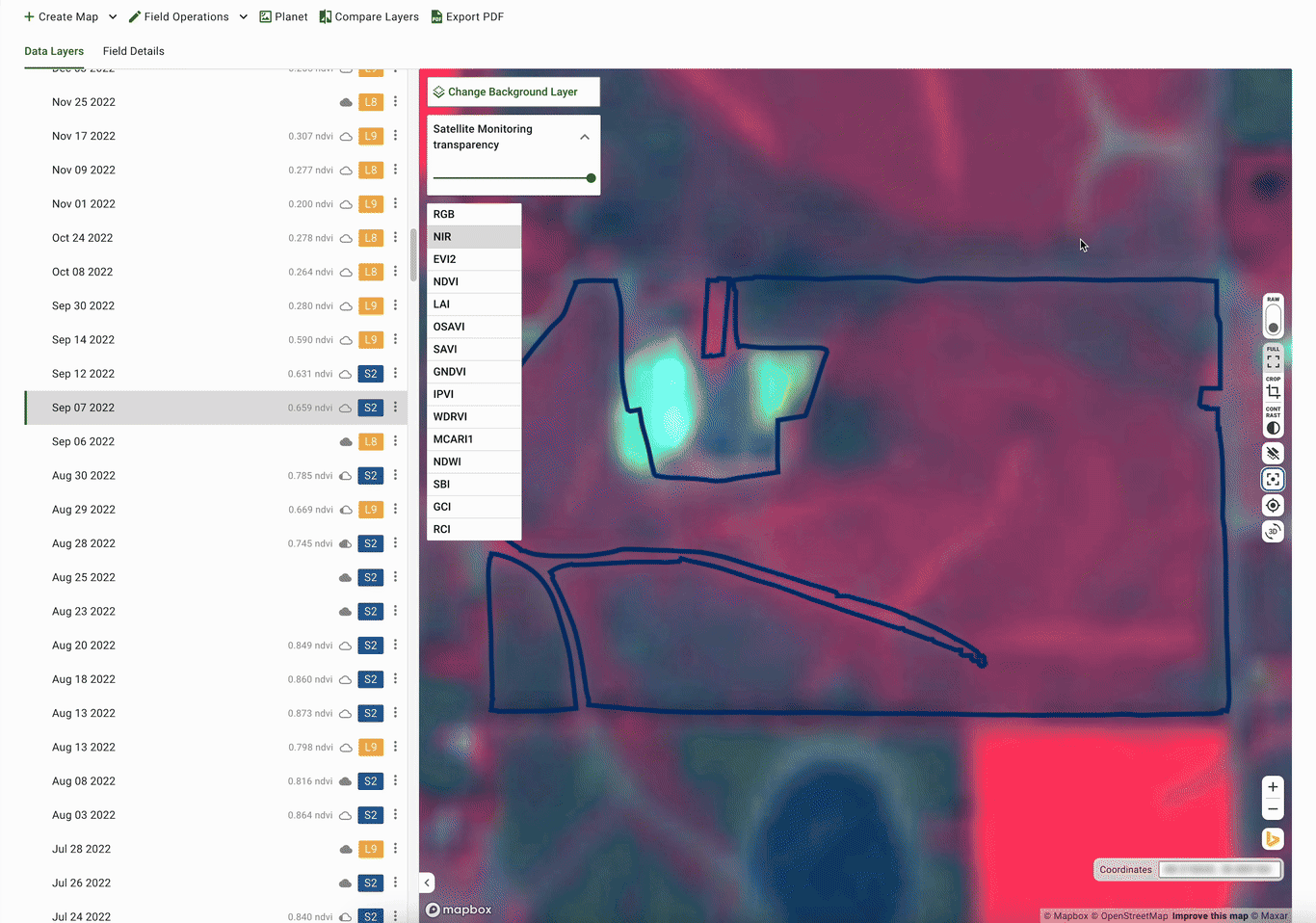Click the Export PDF button
This screenshot has width=1316, height=923.
coord(467,16)
